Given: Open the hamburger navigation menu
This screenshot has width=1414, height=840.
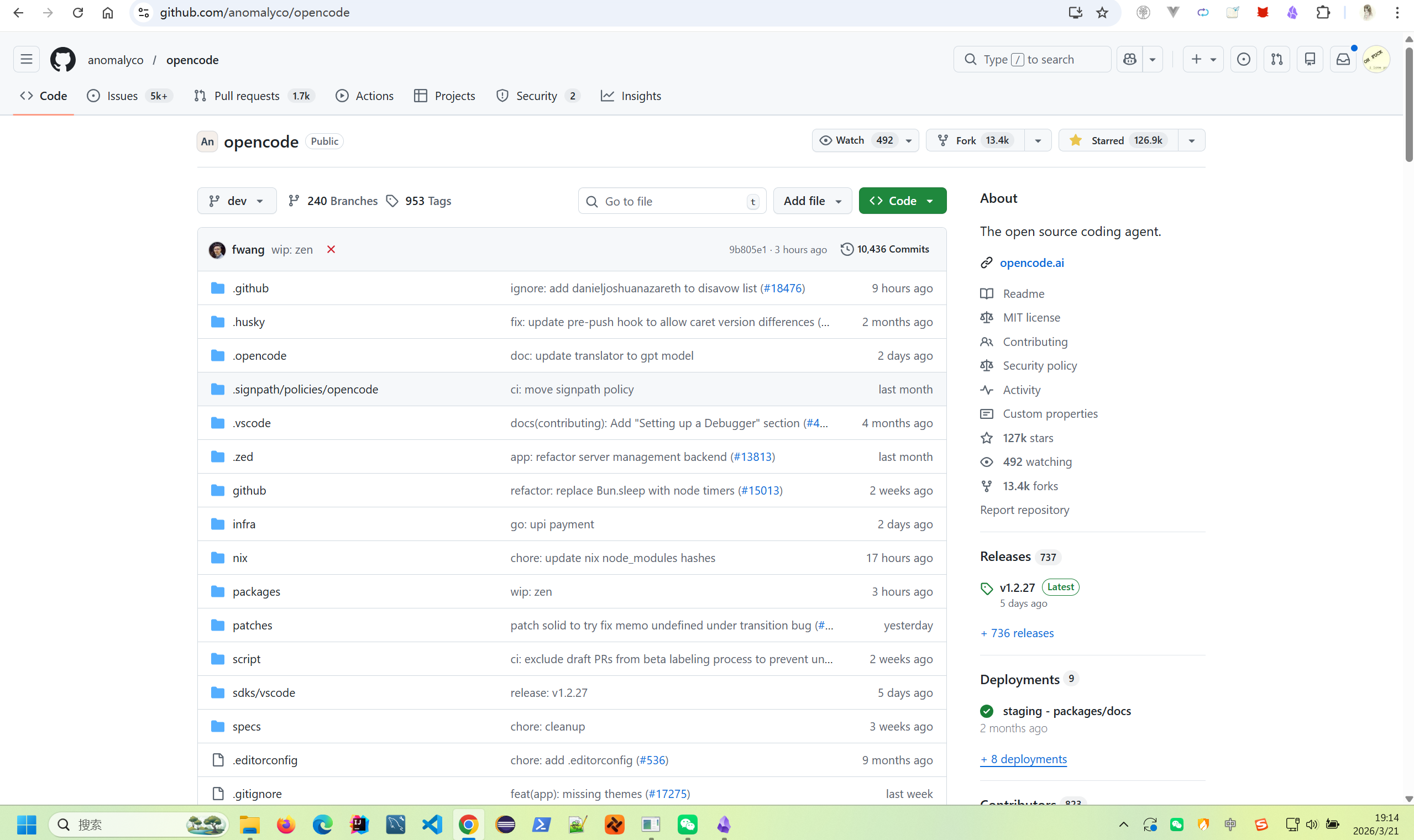Looking at the screenshot, I should pos(27,60).
